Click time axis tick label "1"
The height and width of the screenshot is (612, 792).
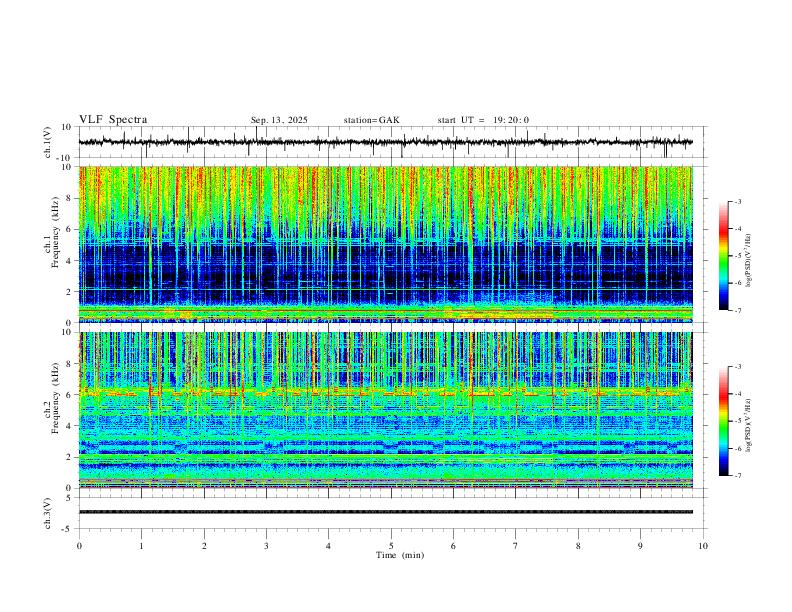click(x=141, y=546)
